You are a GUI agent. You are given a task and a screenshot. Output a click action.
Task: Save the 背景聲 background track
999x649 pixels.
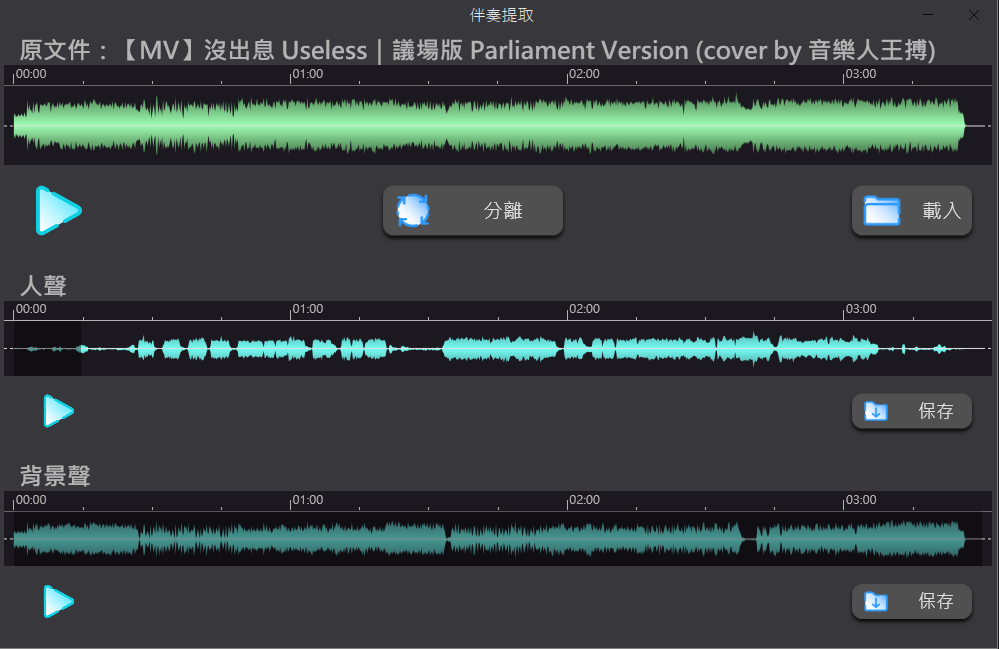[912, 601]
